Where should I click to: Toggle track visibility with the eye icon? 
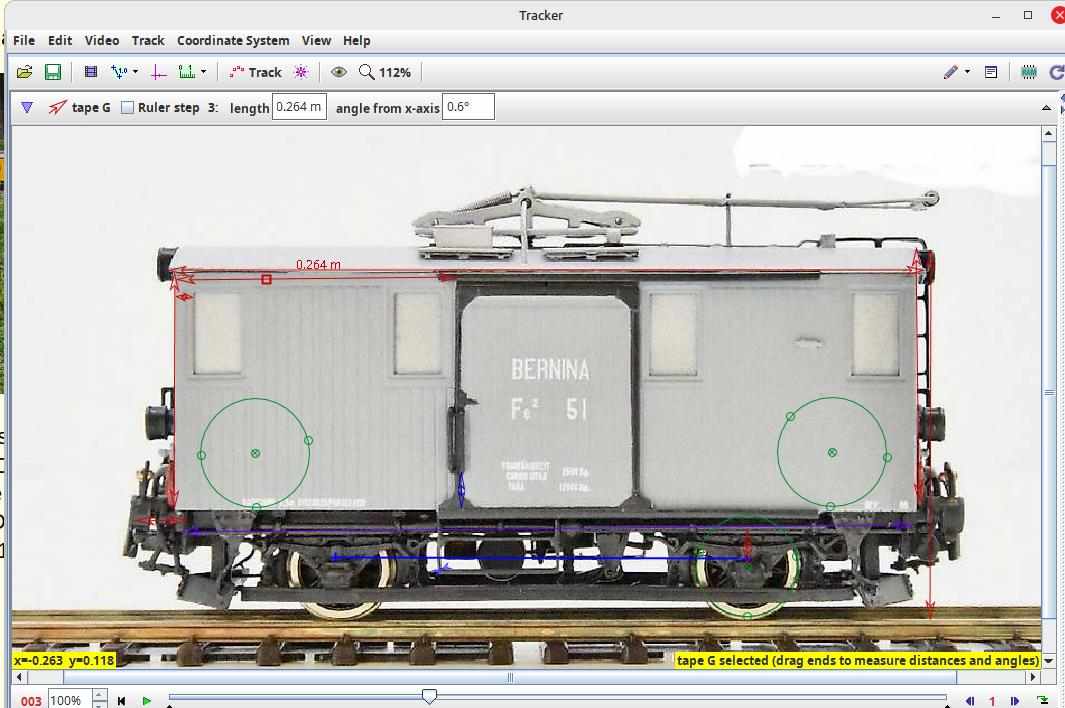(339, 71)
